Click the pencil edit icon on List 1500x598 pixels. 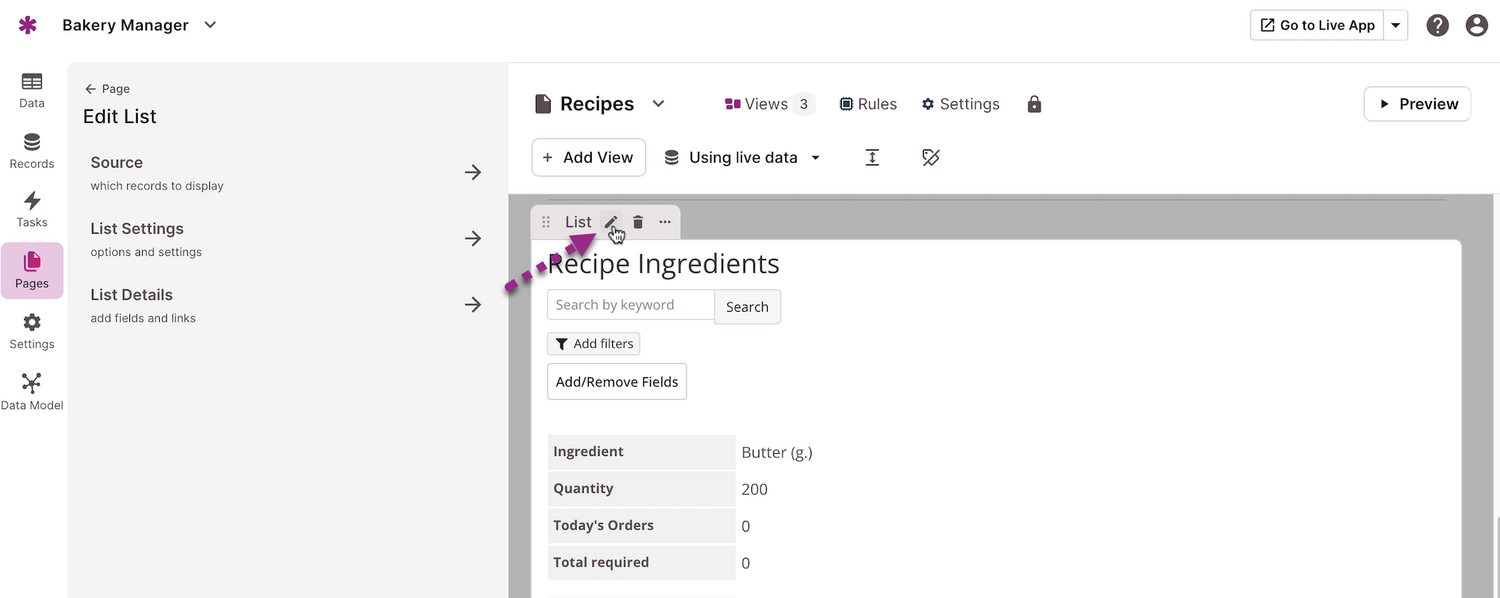611,222
